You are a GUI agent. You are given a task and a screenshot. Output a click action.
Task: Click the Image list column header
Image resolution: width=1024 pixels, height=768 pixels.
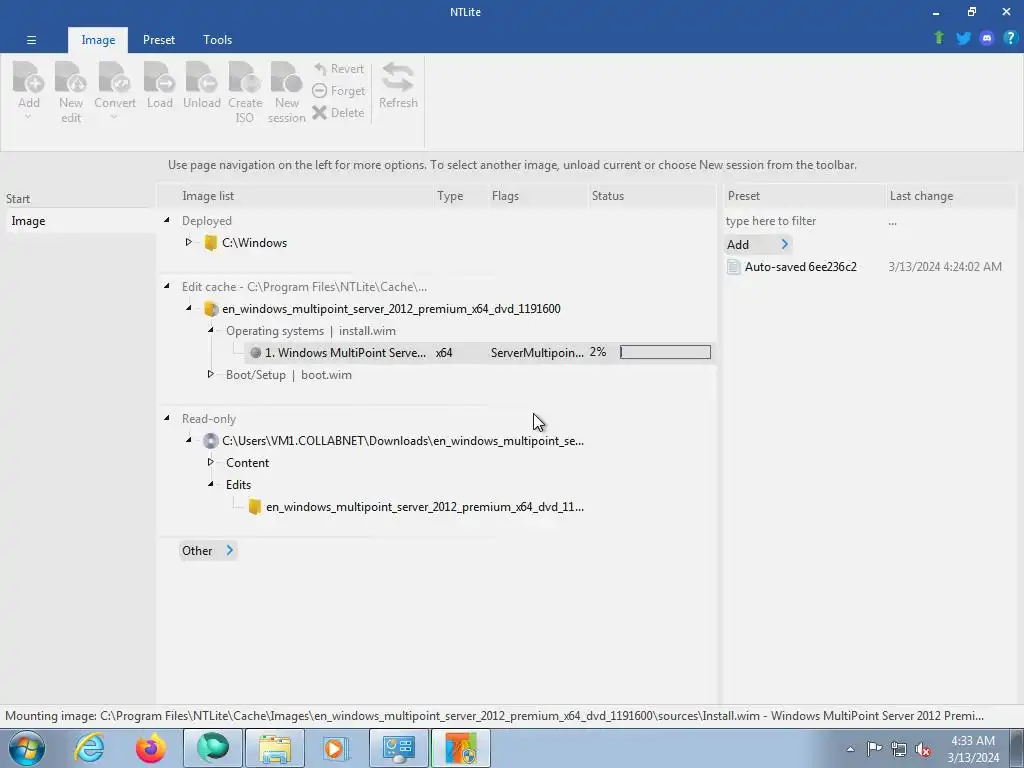(297, 196)
